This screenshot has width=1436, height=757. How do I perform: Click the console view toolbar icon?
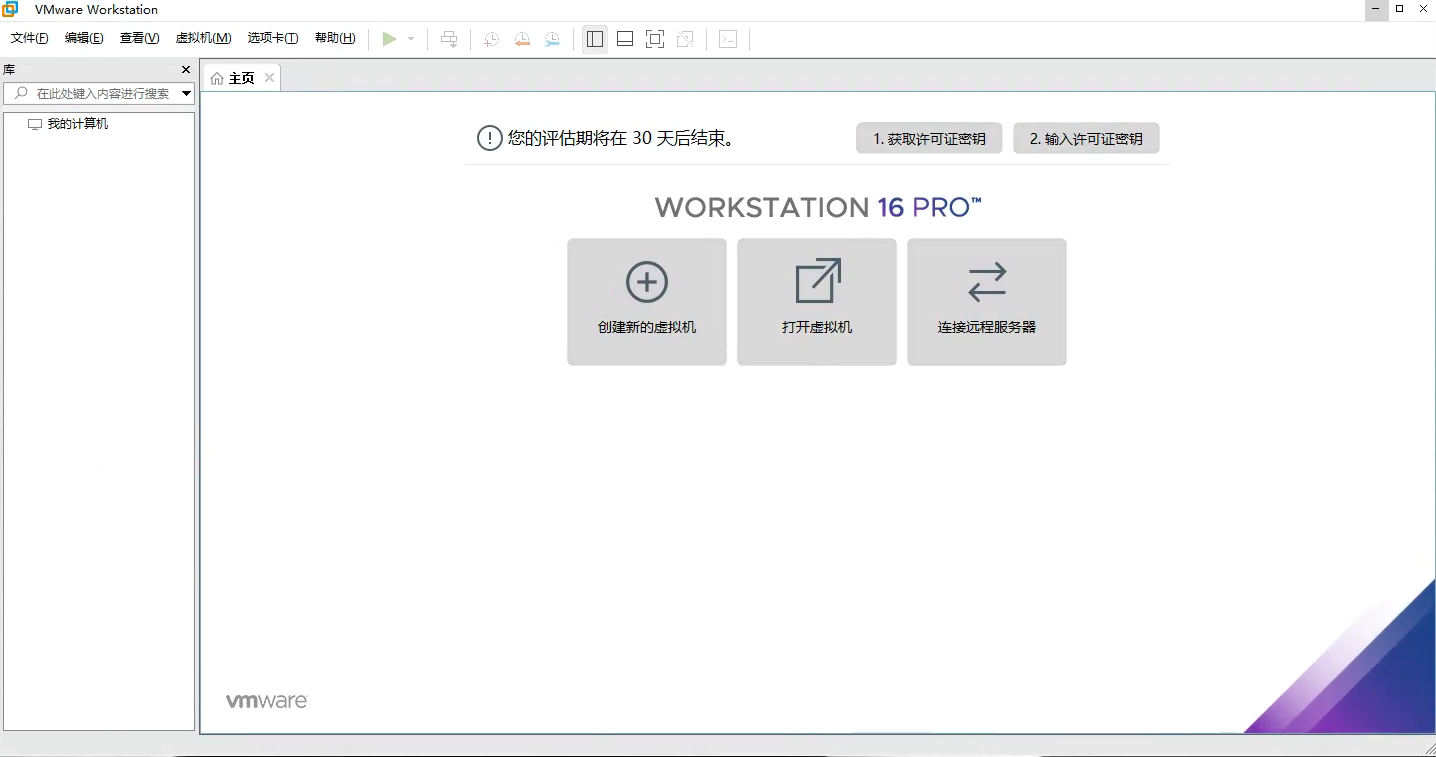click(x=728, y=39)
